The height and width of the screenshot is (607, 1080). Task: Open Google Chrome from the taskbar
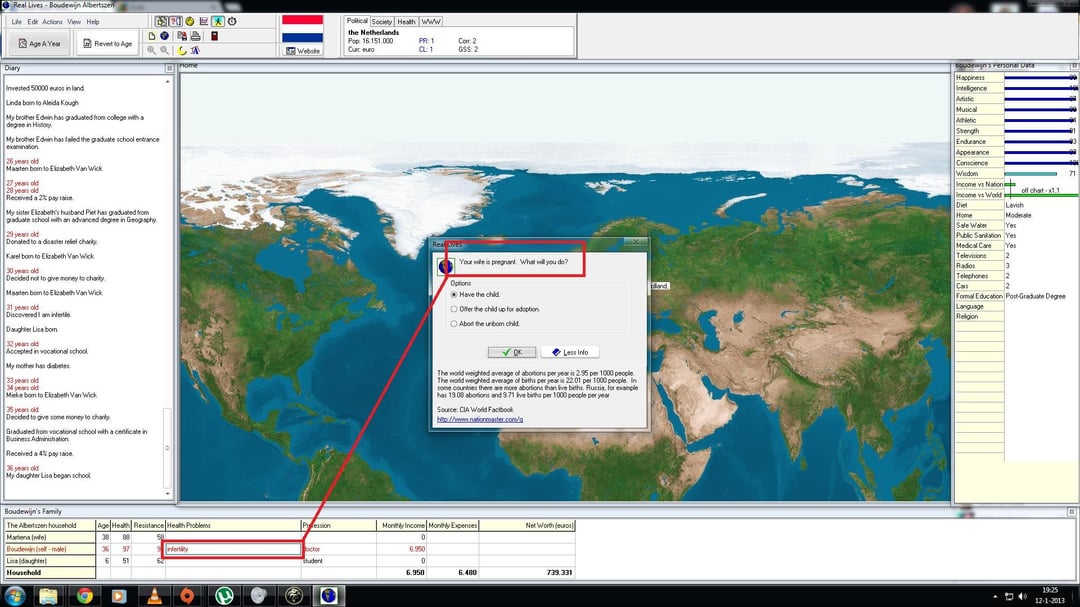85,596
